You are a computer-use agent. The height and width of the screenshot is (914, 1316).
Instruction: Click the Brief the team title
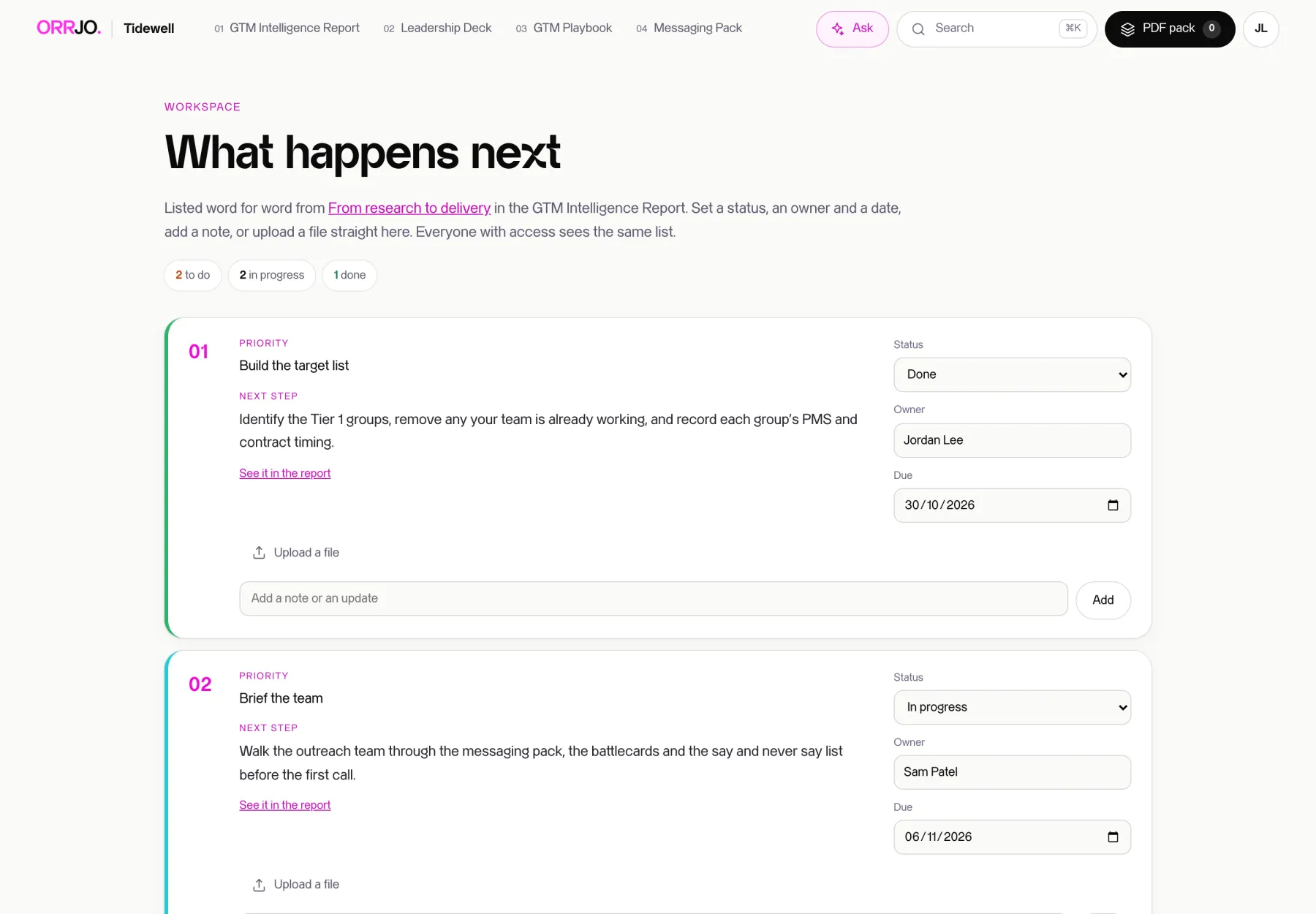pyautogui.click(x=281, y=698)
